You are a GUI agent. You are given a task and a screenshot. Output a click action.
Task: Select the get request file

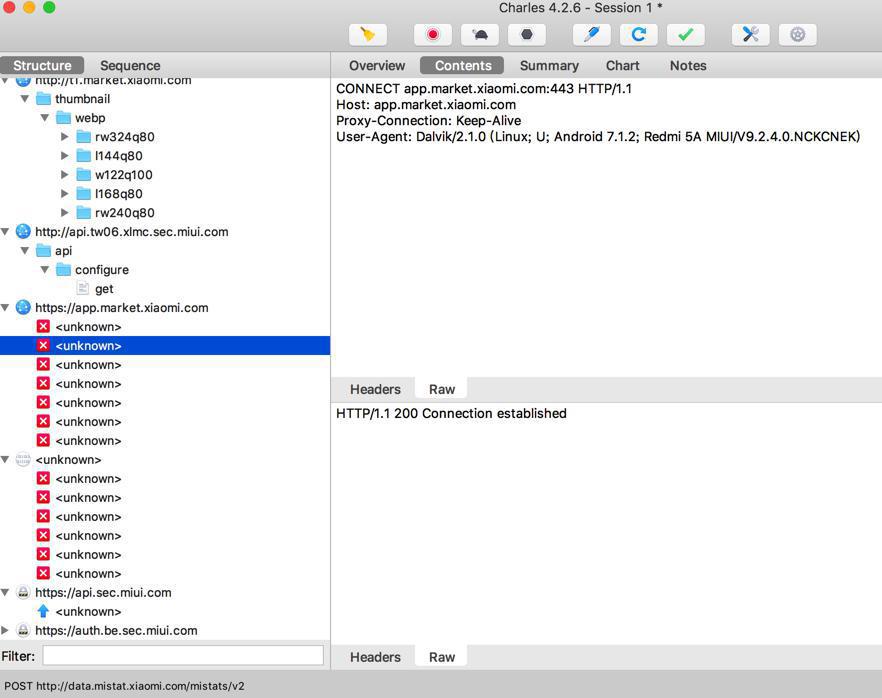(x=104, y=289)
